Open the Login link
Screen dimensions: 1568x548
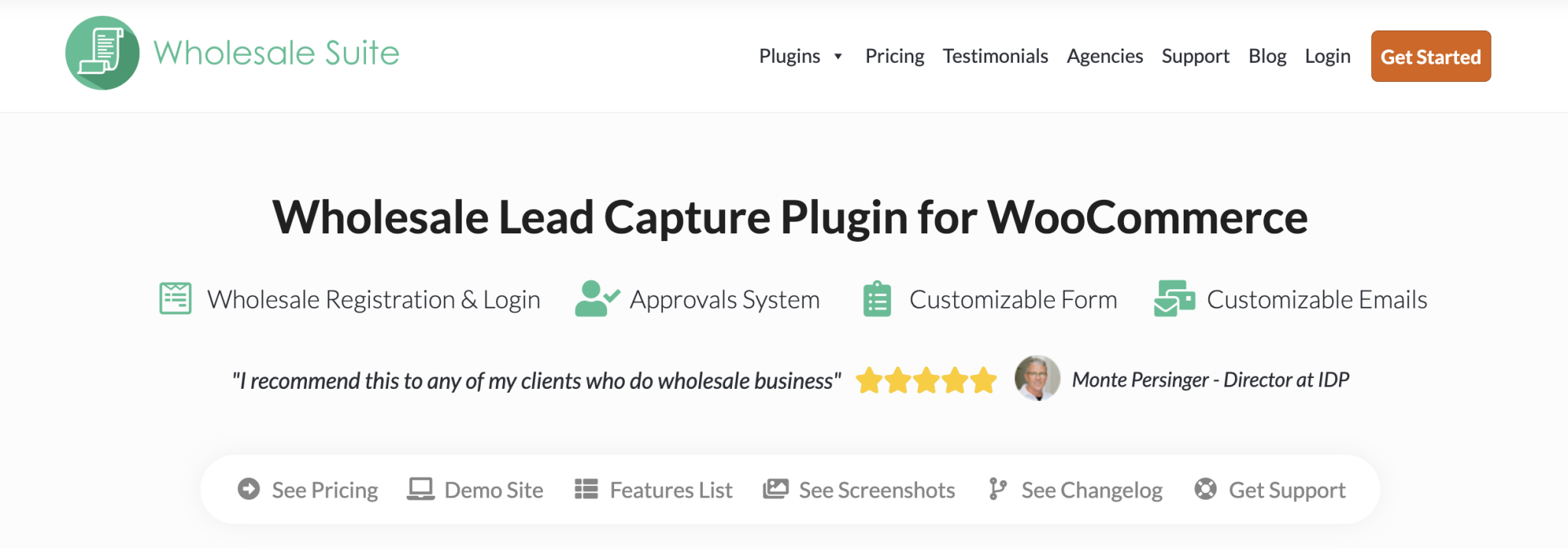(x=1328, y=57)
